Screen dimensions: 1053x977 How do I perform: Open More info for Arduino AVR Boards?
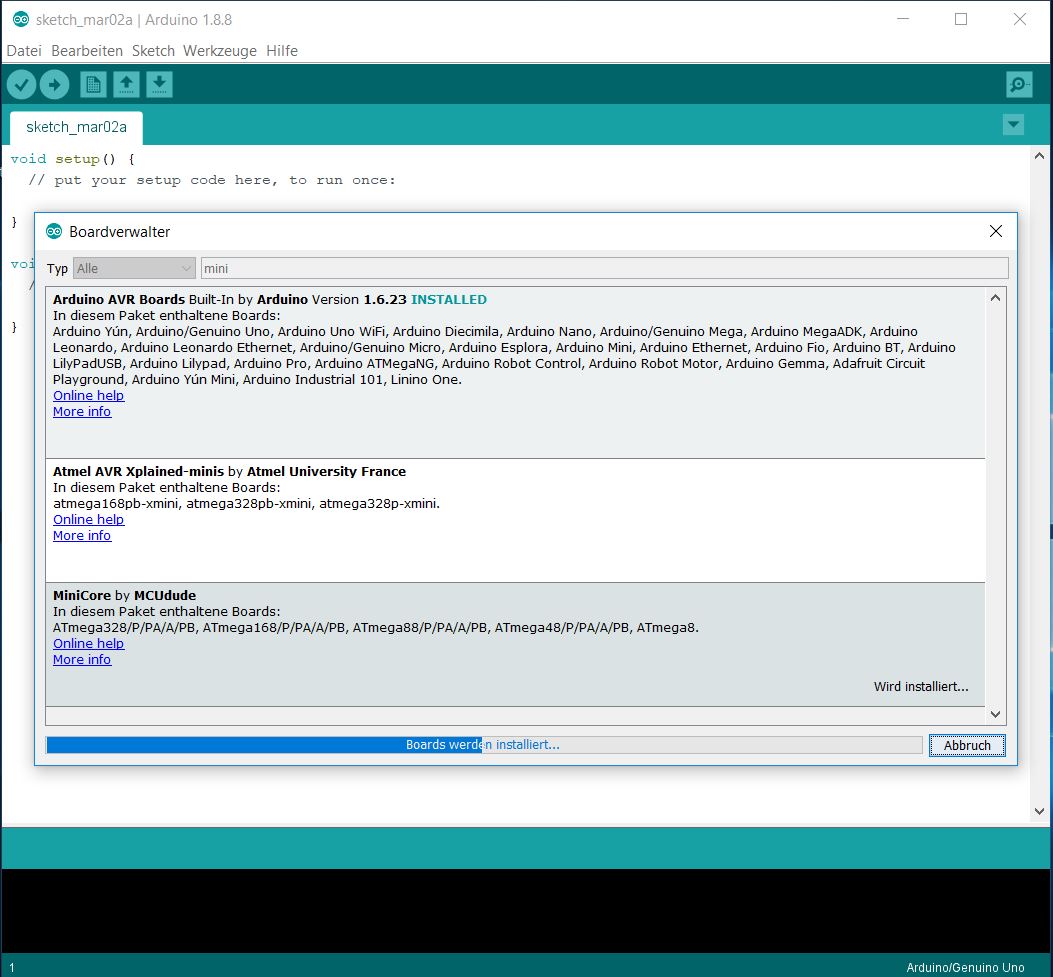[x=82, y=412]
